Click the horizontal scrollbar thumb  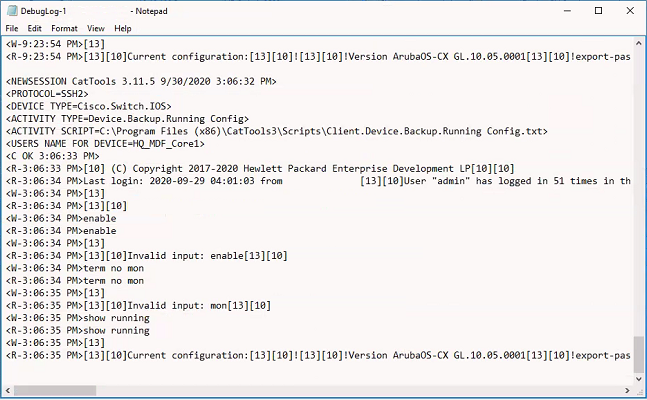(x=55, y=391)
